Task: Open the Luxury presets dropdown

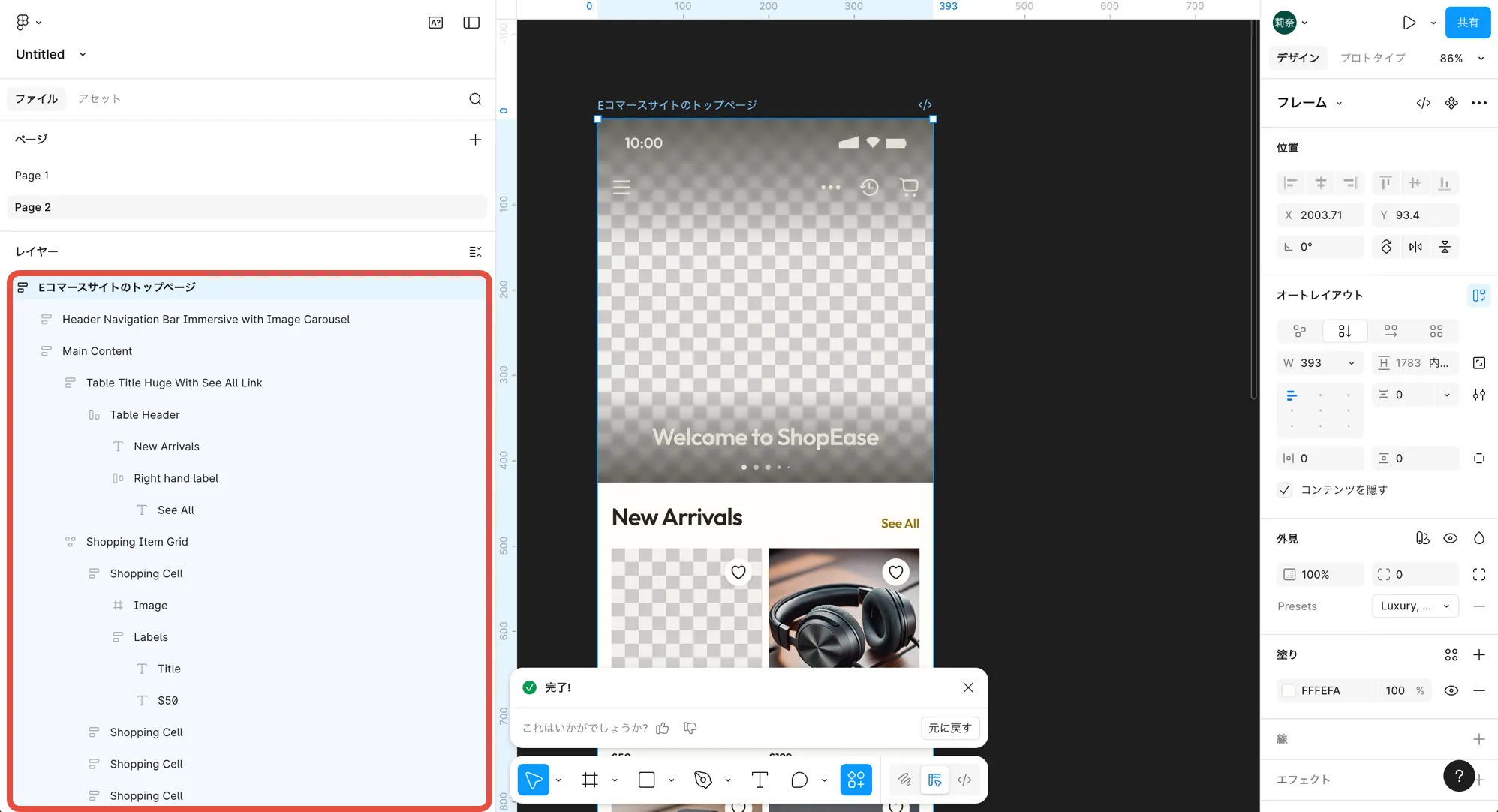Action: coord(1415,606)
